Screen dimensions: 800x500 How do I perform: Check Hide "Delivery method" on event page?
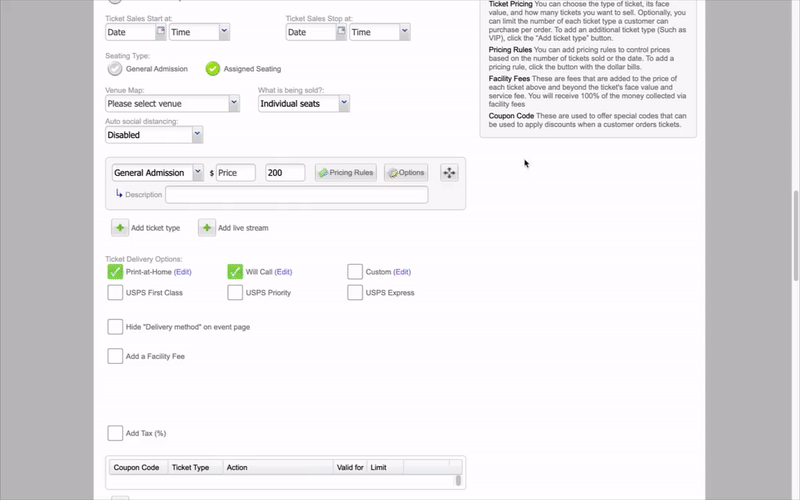click(115, 327)
